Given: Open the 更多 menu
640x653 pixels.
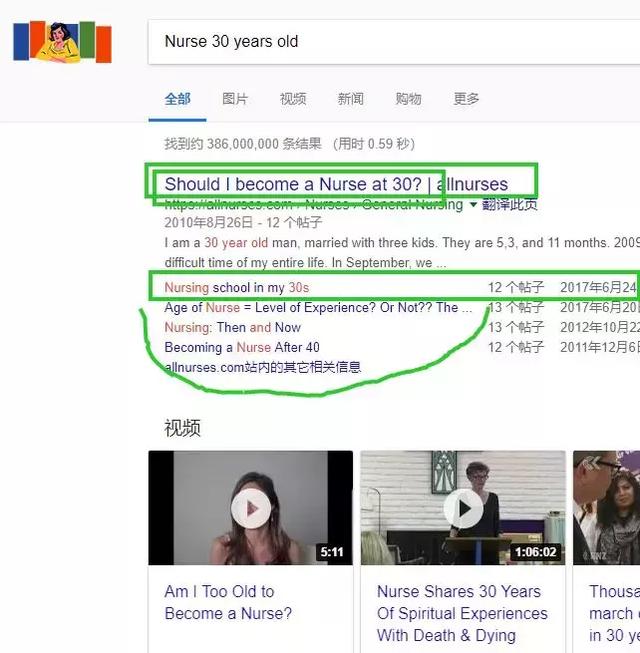Looking at the screenshot, I should point(466,99).
